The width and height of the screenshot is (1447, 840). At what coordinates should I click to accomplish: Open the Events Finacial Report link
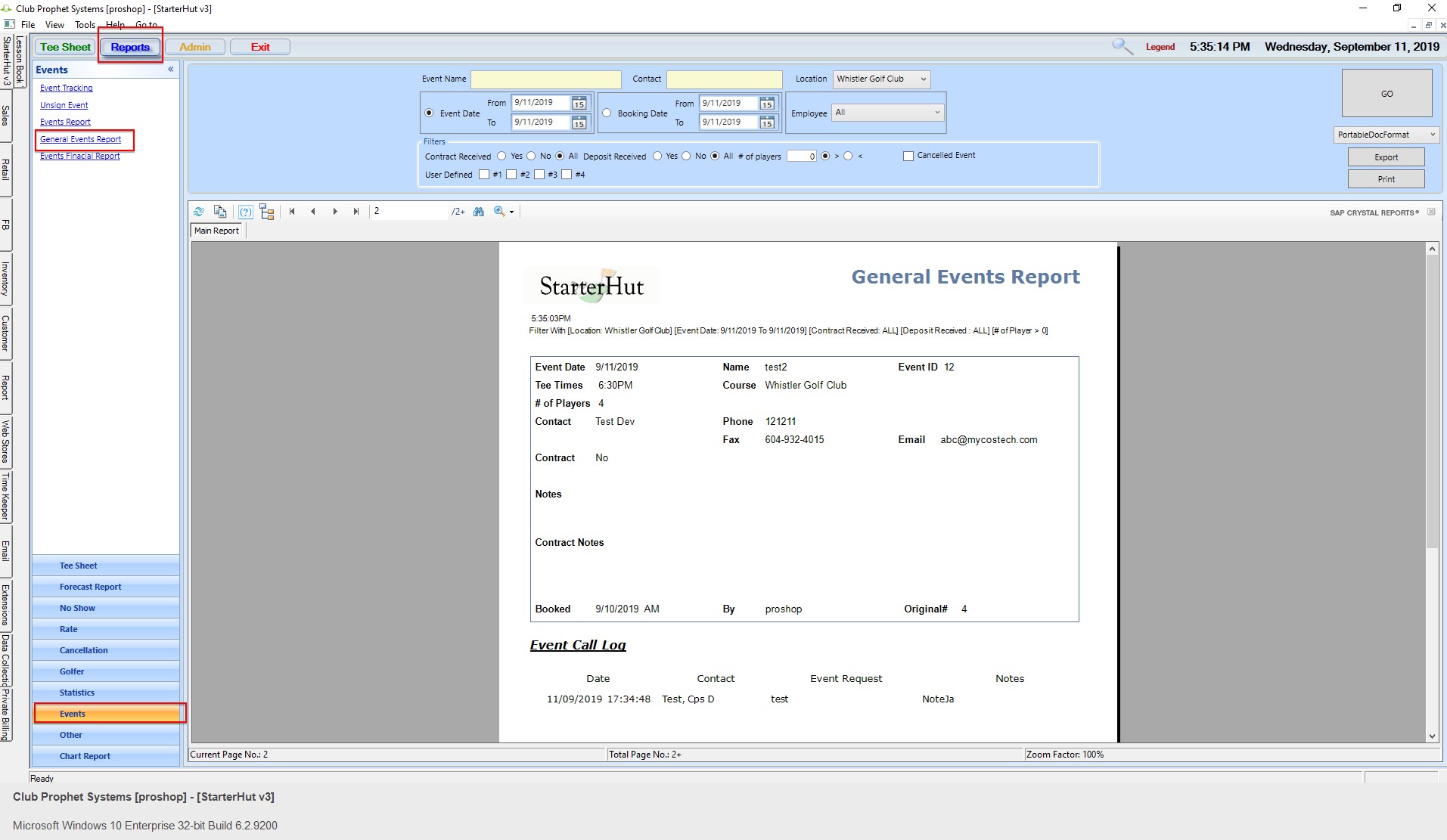click(80, 156)
